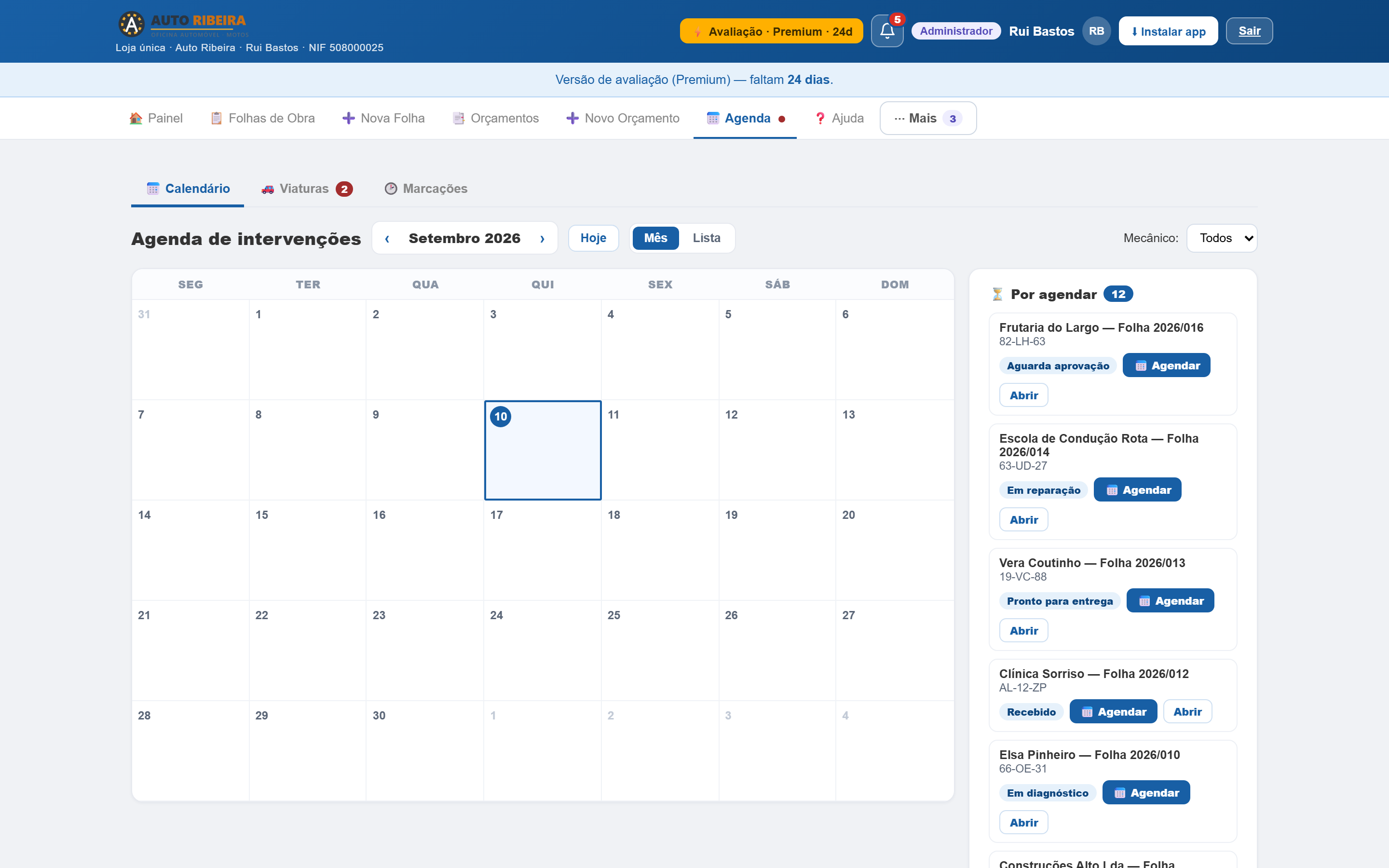Open Frutaria do Largo folha with Abrir
The height and width of the screenshot is (868, 1389).
(x=1023, y=395)
